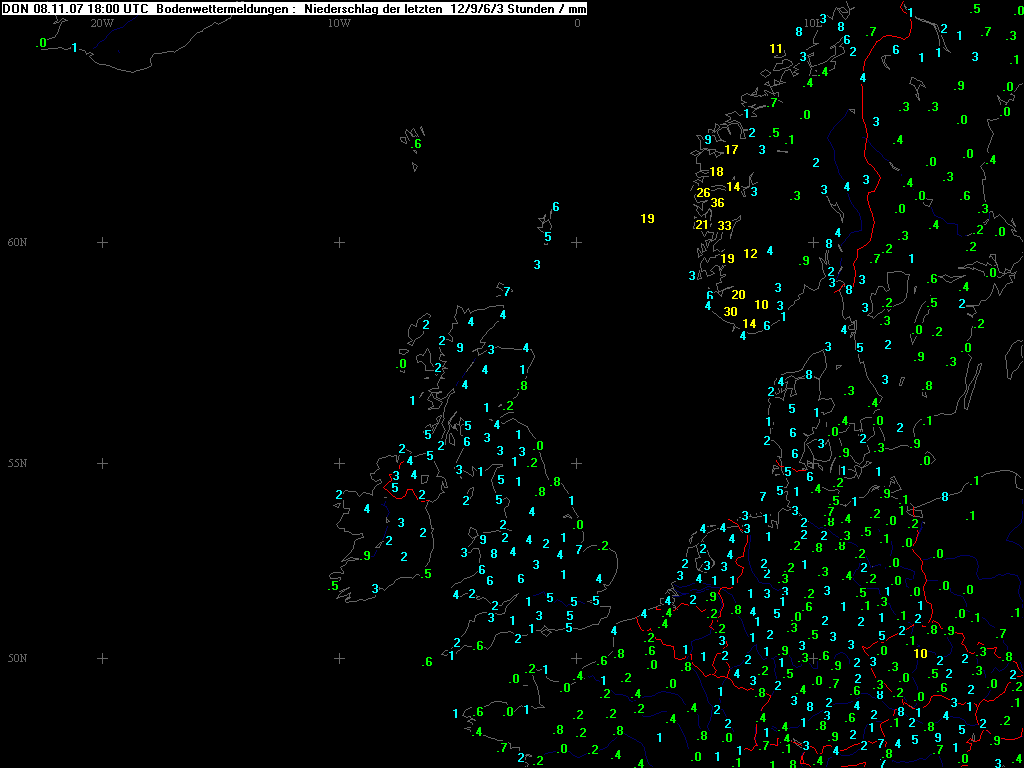Select the yellow 30 reading in southern Norway
Image resolution: width=1024 pixels, height=768 pixels.
click(730, 312)
